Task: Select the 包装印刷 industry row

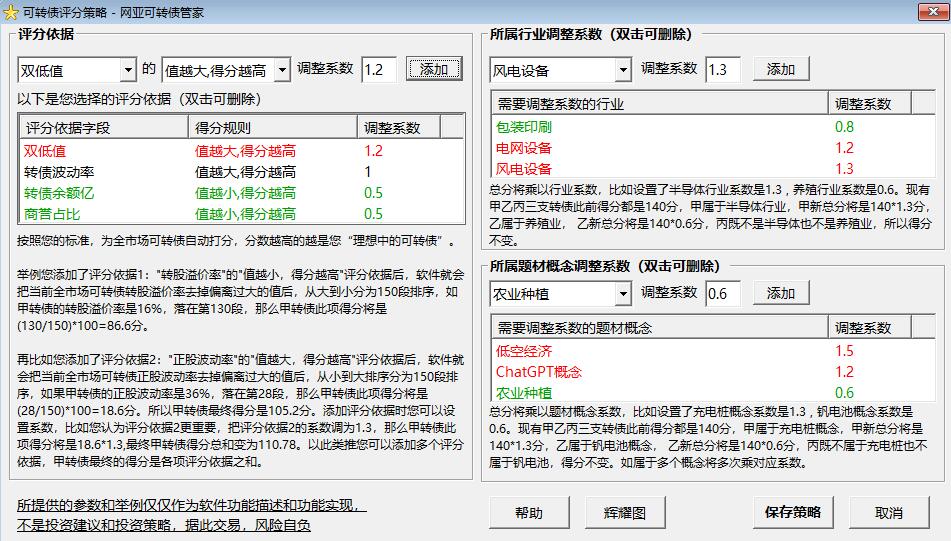Action: click(x=713, y=127)
